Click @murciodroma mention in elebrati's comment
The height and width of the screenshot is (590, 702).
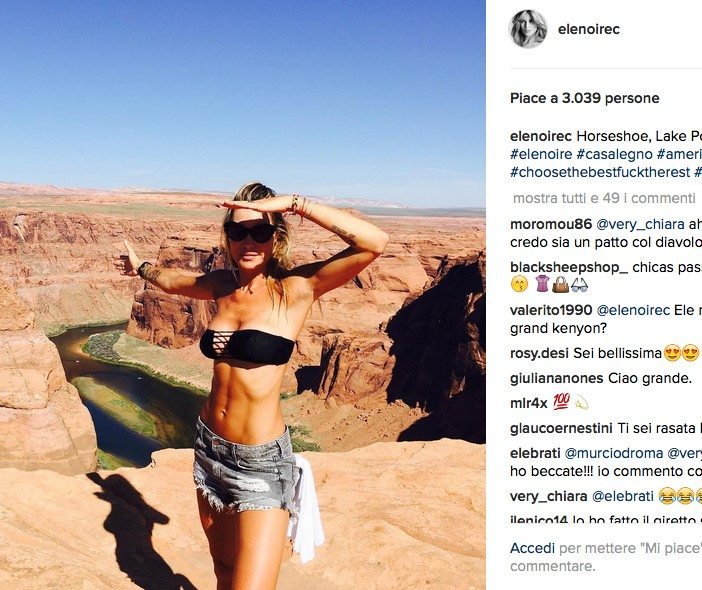point(614,453)
